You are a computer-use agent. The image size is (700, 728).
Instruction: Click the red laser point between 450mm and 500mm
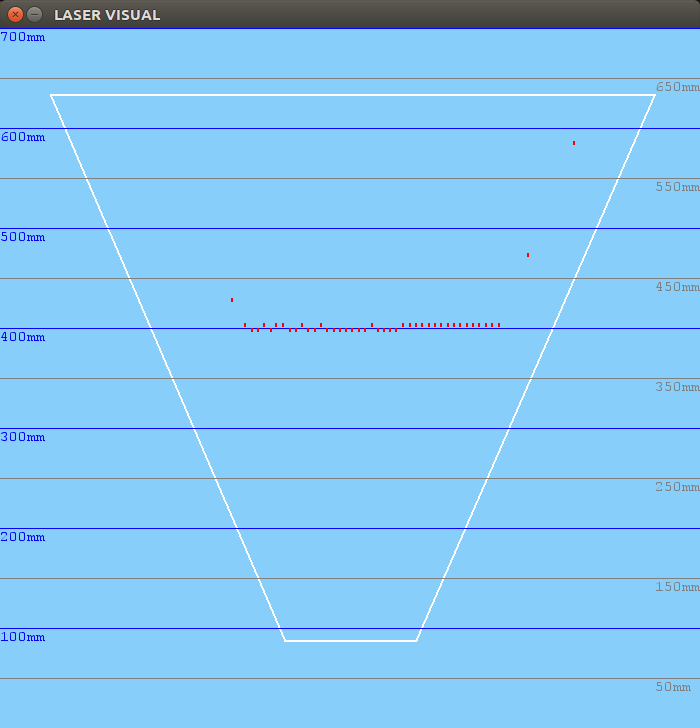(x=528, y=255)
